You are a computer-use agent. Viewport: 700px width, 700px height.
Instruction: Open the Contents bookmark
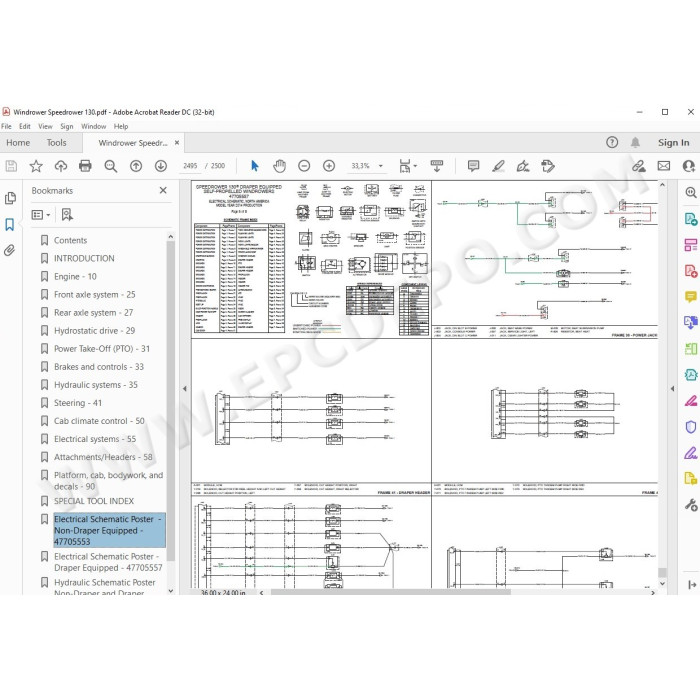pyautogui.click(x=70, y=240)
